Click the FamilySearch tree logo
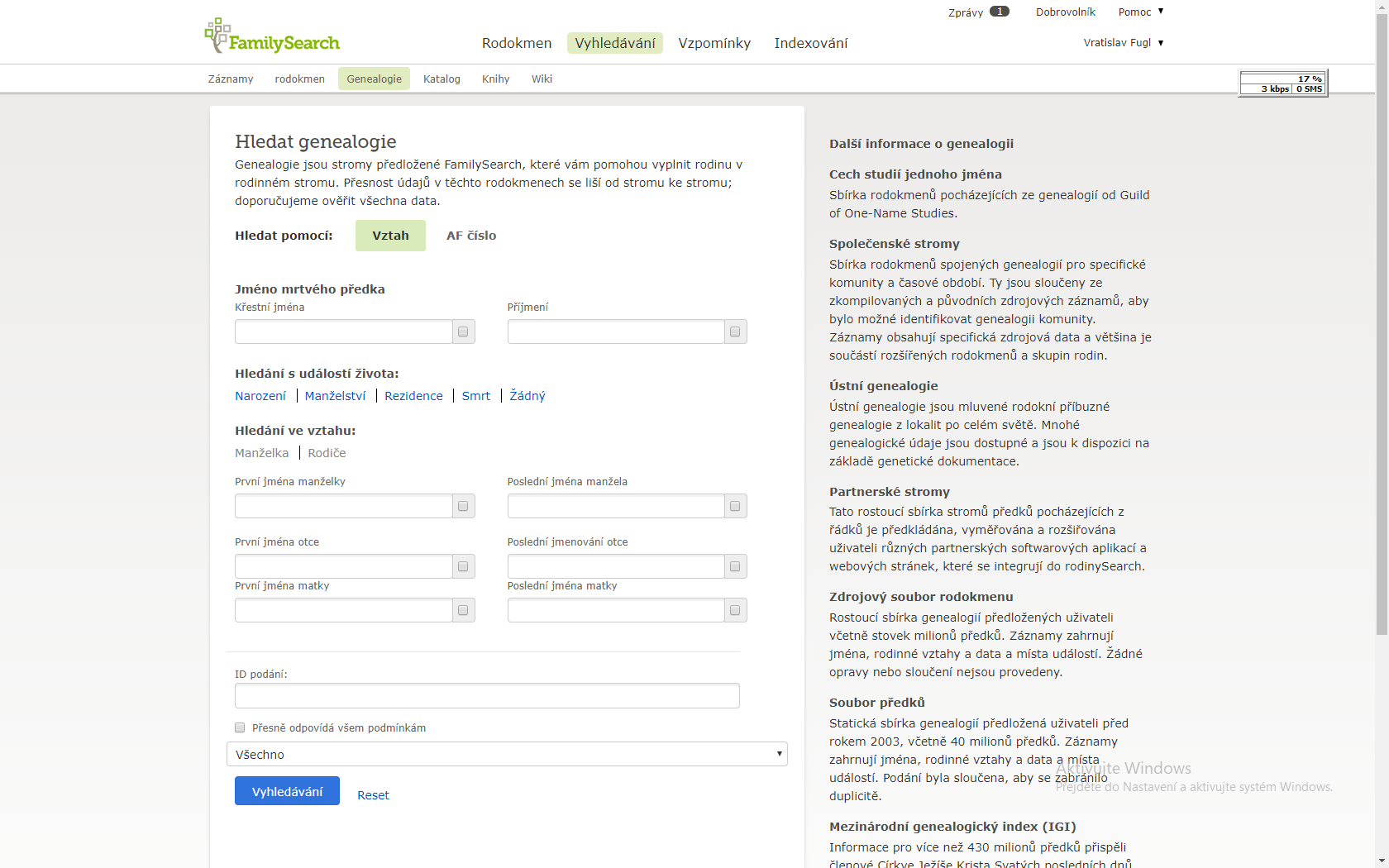Image resolution: width=1389 pixels, height=868 pixels. (217, 35)
